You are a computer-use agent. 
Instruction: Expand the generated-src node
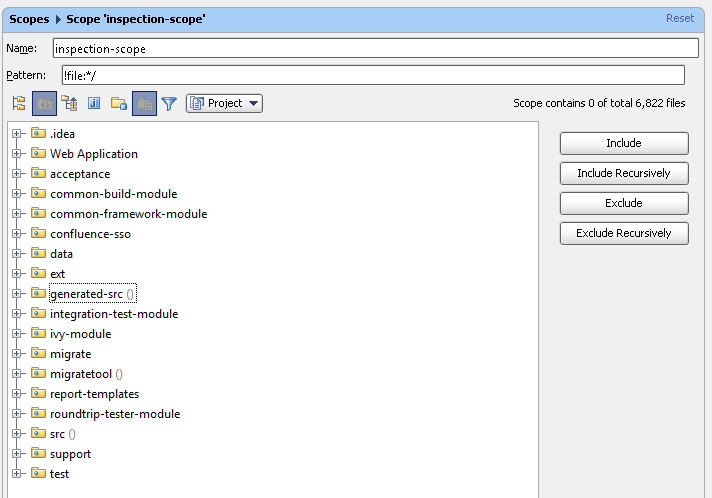click(x=17, y=293)
